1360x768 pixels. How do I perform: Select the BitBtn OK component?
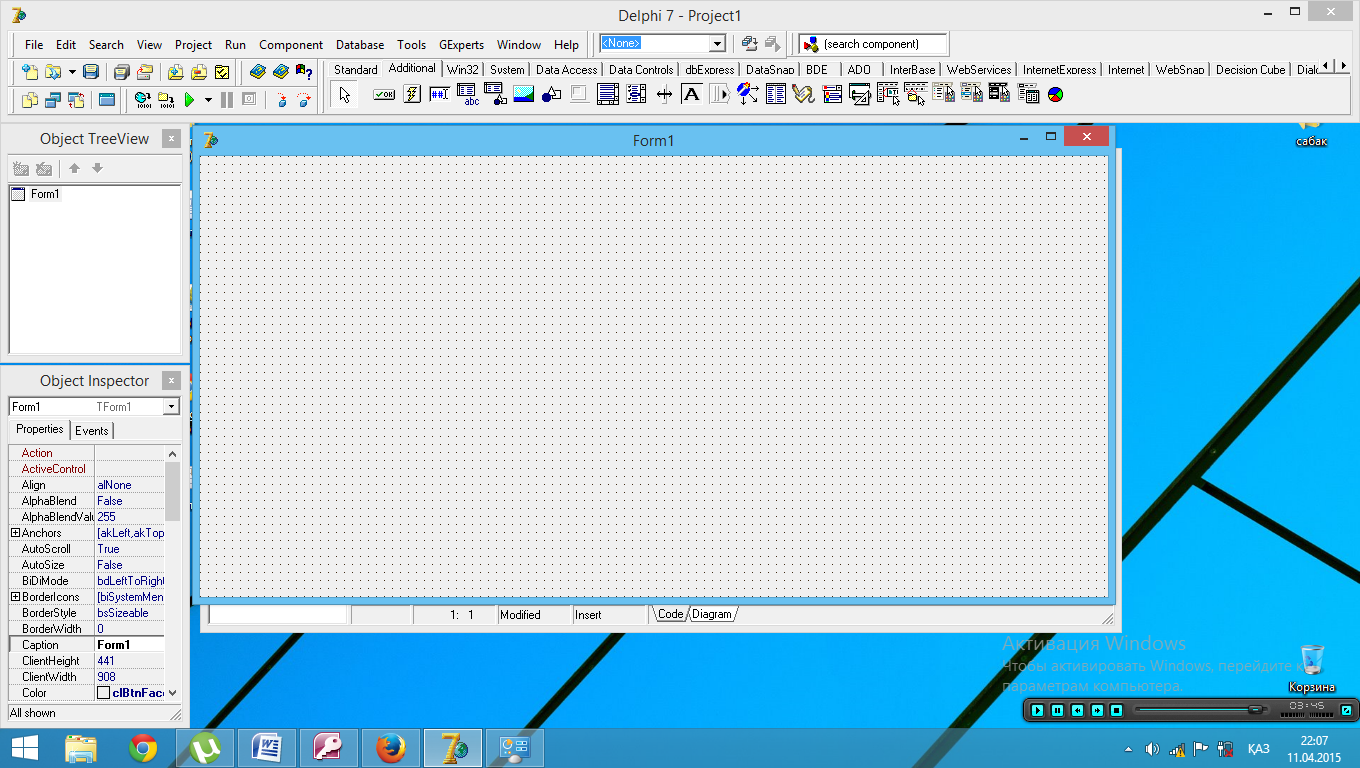pos(384,95)
